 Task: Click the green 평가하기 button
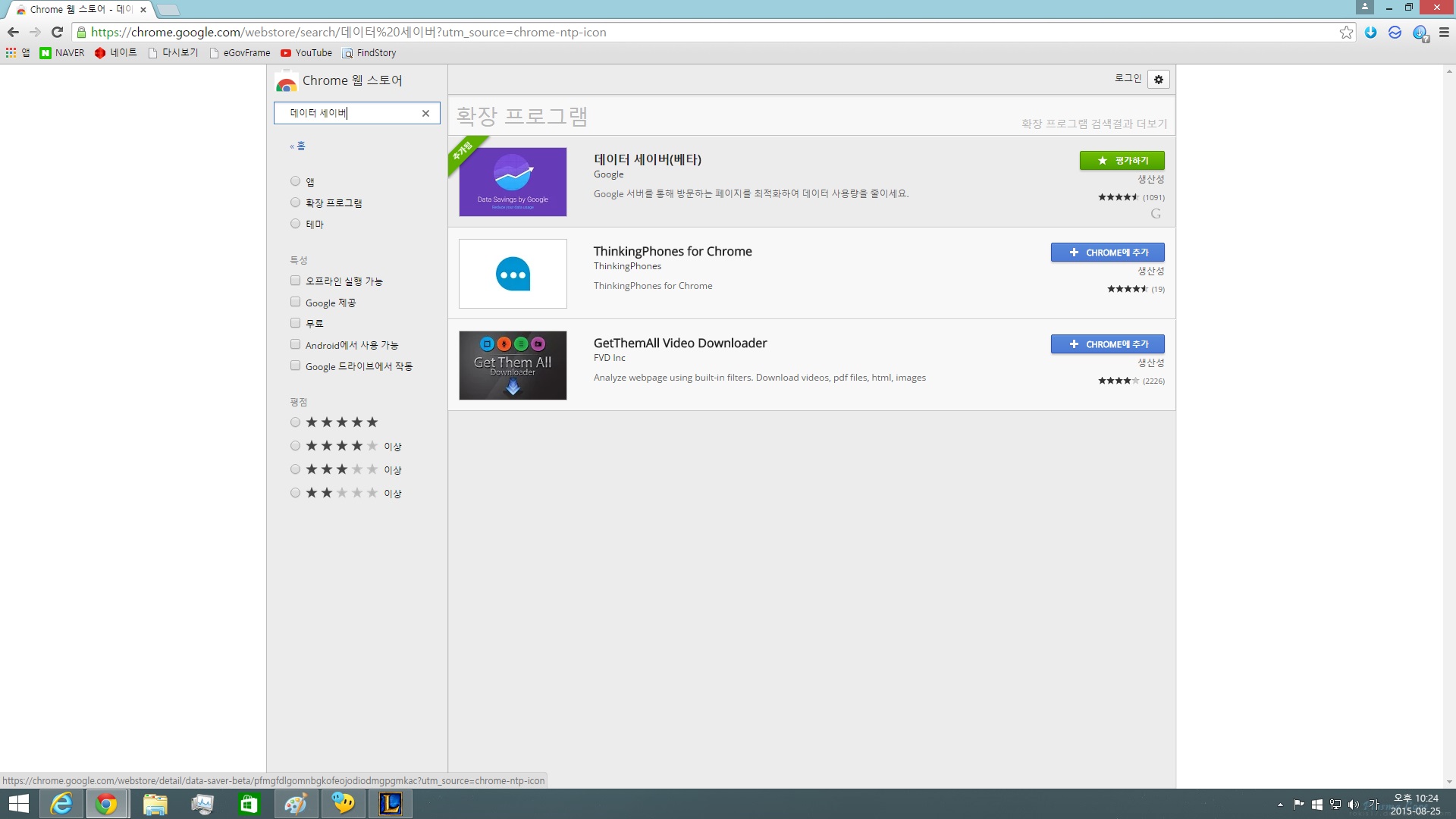click(x=1122, y=161)
